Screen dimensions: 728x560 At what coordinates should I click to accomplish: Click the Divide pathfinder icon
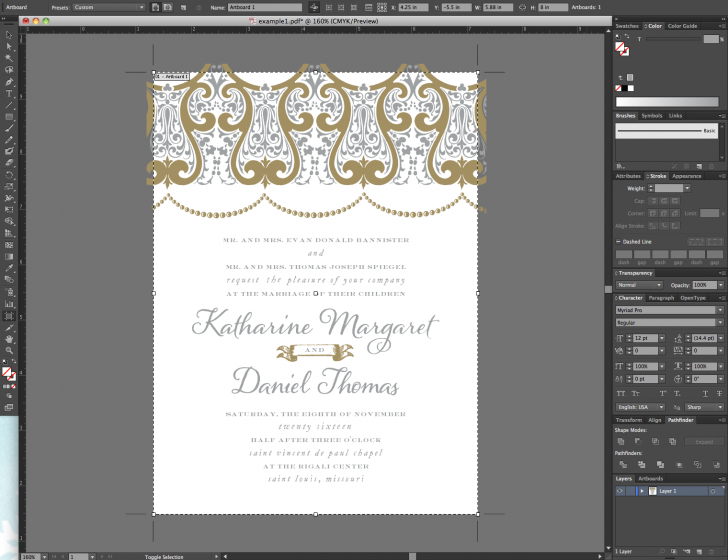623,464
